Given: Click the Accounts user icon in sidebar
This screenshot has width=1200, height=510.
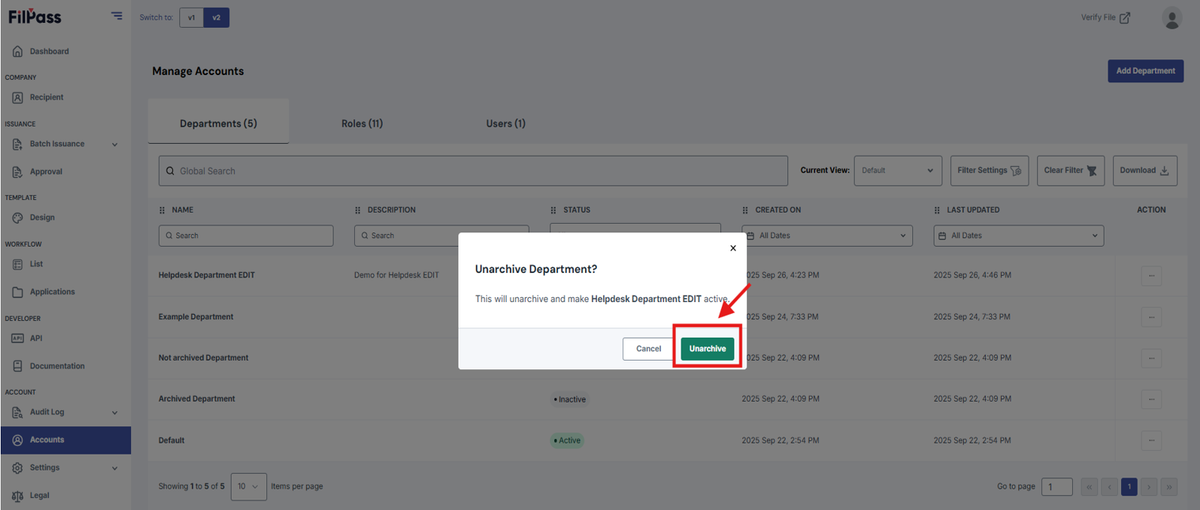Looking at the screenshot, I should [x=18, y=440].
